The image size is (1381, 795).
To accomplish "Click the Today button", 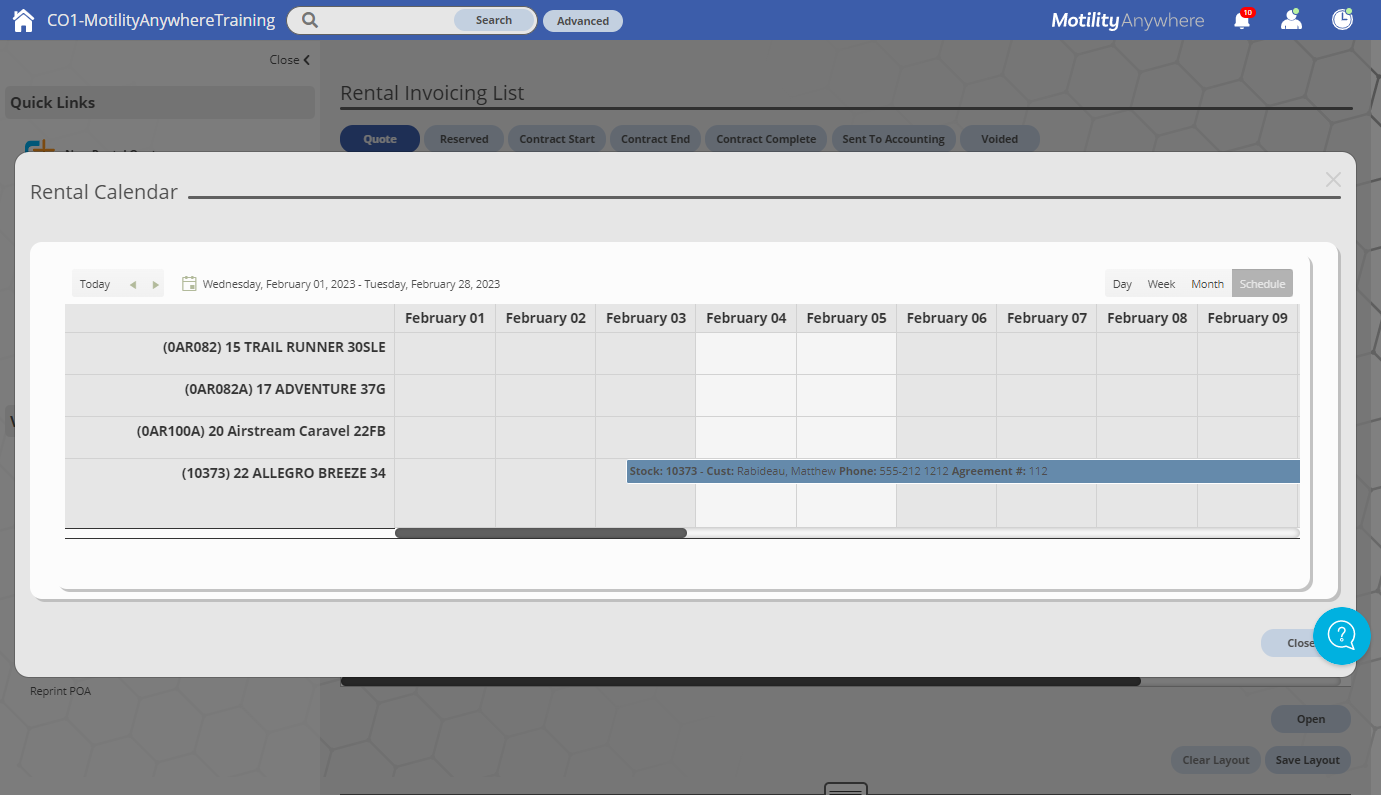I will (x=95, y=284).
